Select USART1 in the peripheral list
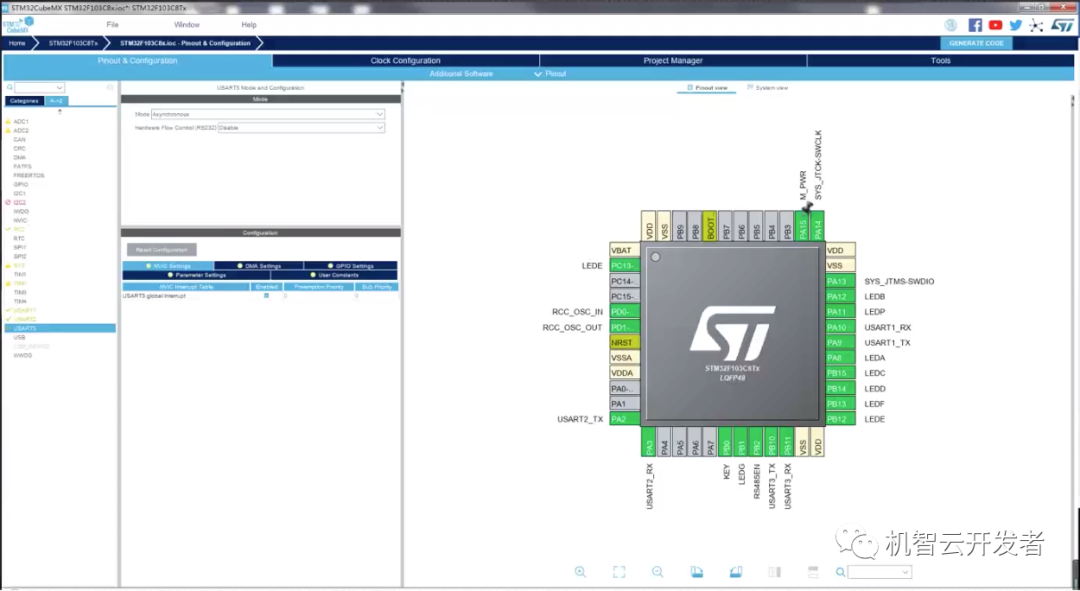The image size is (1080, 591). click(x=24, y=311)
